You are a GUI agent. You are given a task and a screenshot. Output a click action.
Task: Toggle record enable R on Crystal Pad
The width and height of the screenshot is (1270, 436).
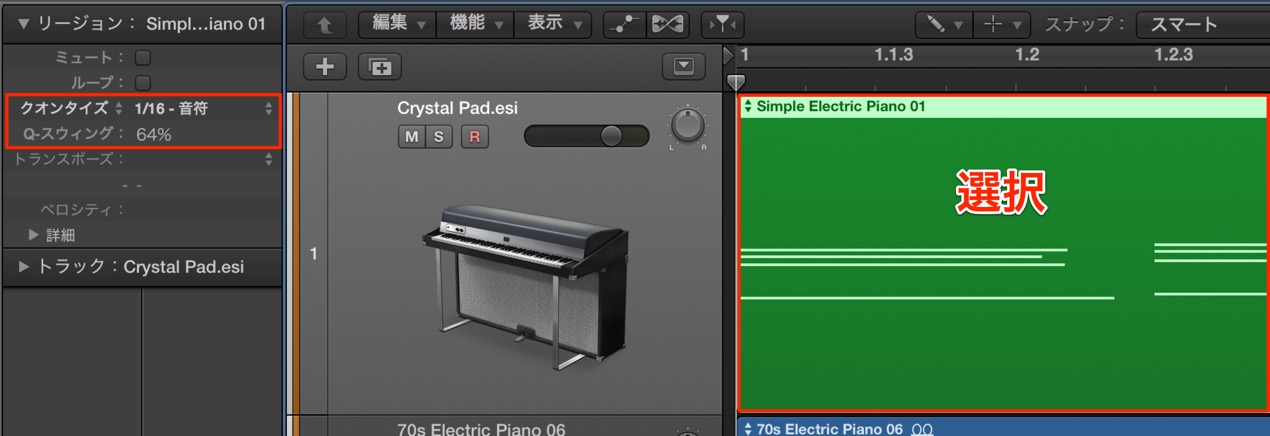click(474, 137)
